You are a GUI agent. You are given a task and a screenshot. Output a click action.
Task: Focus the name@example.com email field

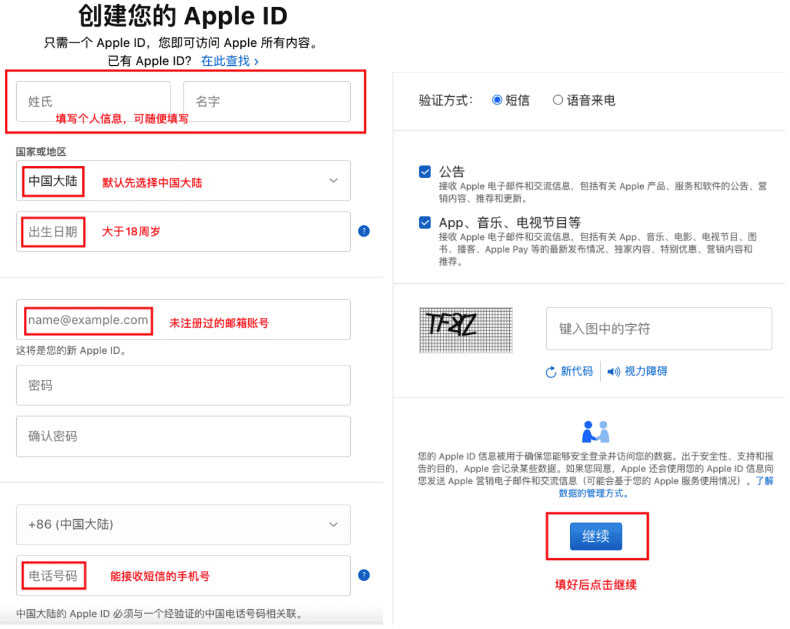pos(183,320)
